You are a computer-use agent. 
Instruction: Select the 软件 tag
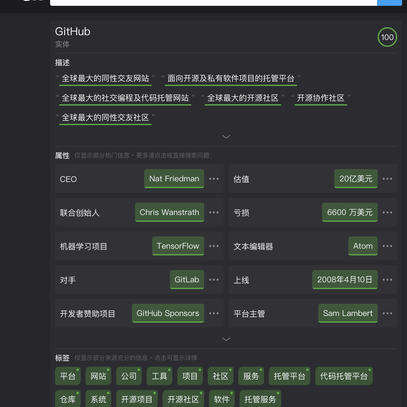tap(222, 399)
